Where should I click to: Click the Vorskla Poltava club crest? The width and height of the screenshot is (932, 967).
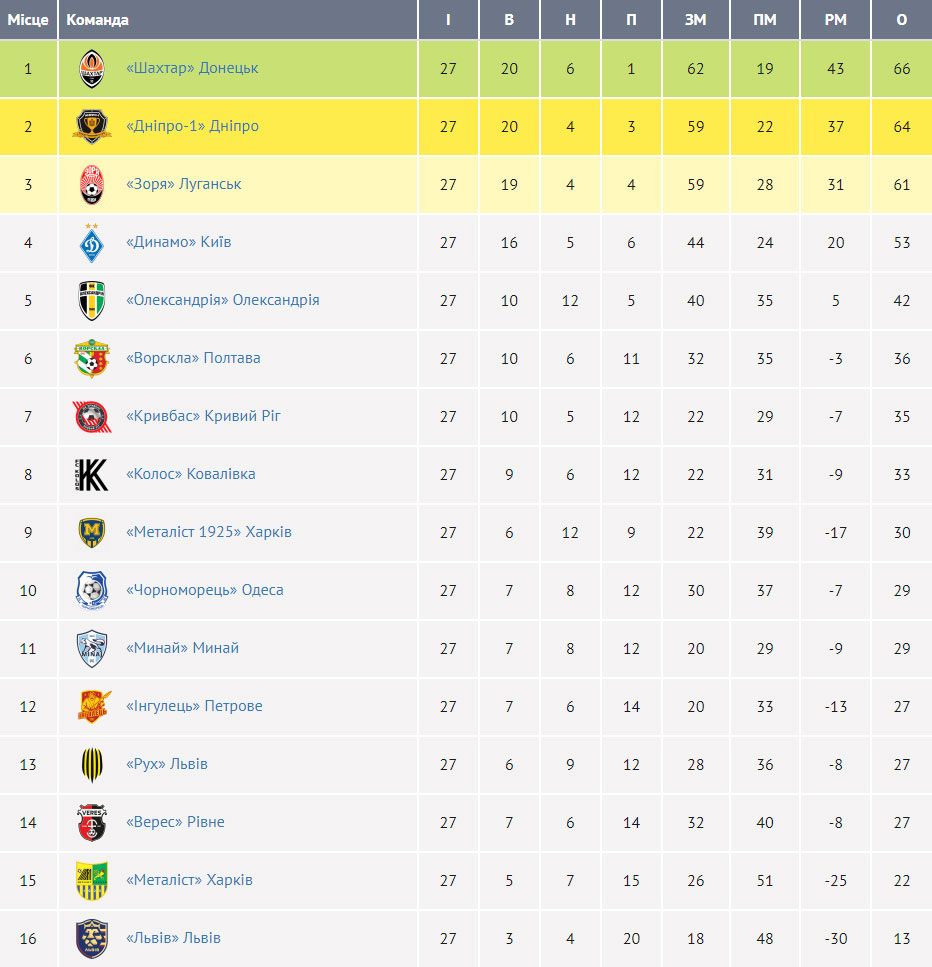pyautogui.click(x=92, y=358)
